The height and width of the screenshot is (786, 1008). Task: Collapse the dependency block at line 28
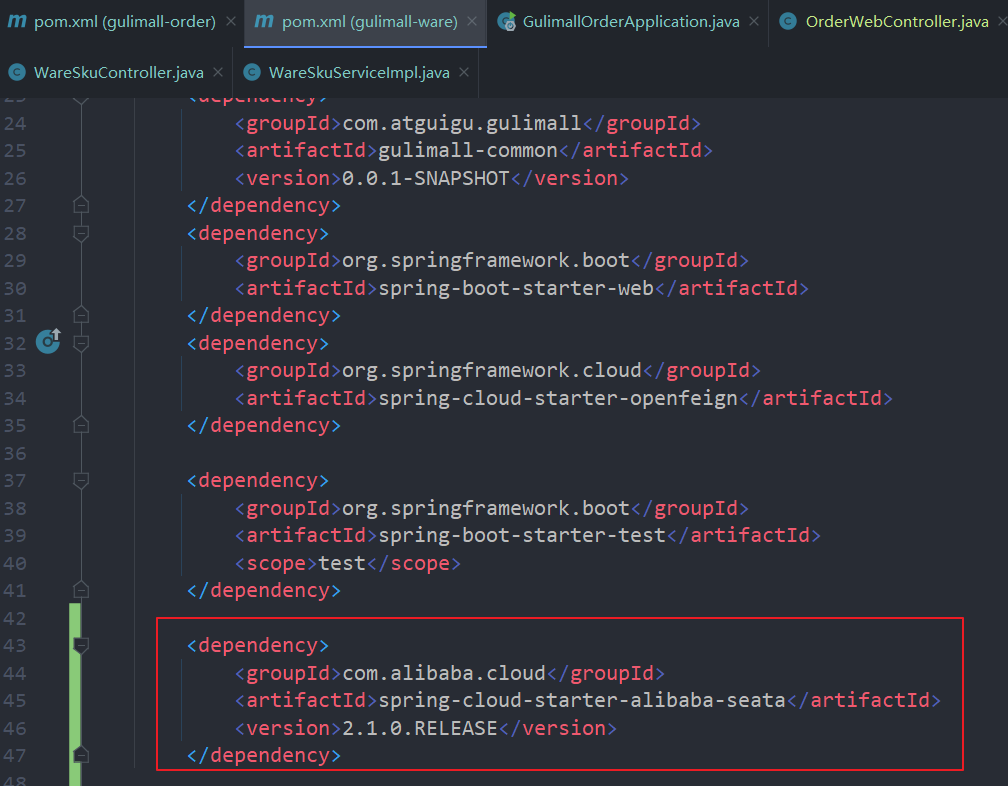coord(81,233)
